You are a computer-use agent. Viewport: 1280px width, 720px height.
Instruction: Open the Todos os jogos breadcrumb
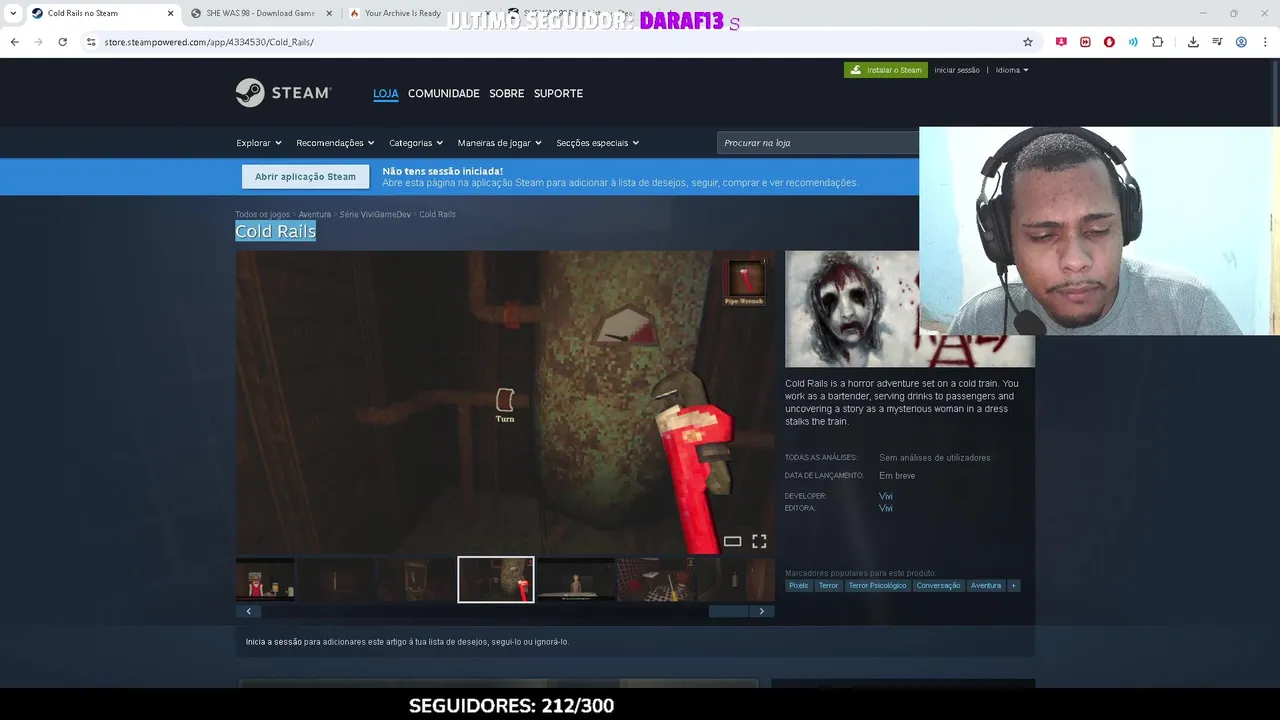(262, 214)
